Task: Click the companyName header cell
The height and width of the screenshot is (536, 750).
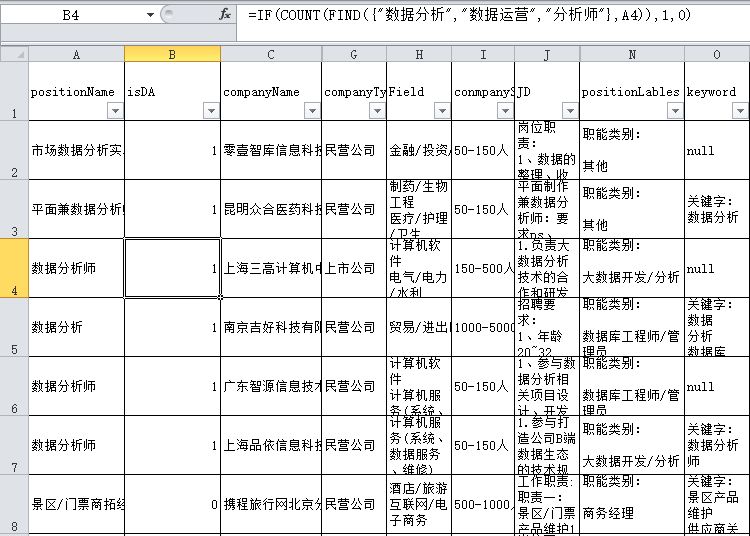Action: pyautogui.click(x=271, y=91)
